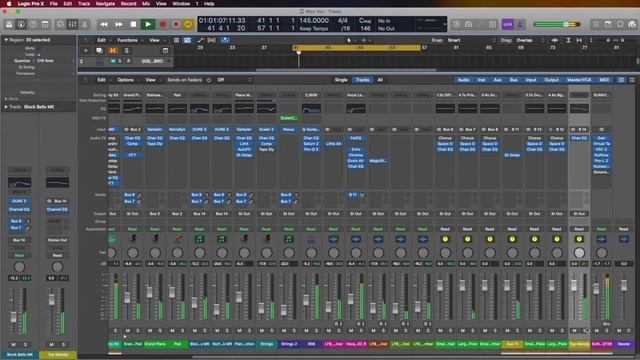Open tracks area Edit dropdown
Viewport: 640px width, 360px height.
103,40
